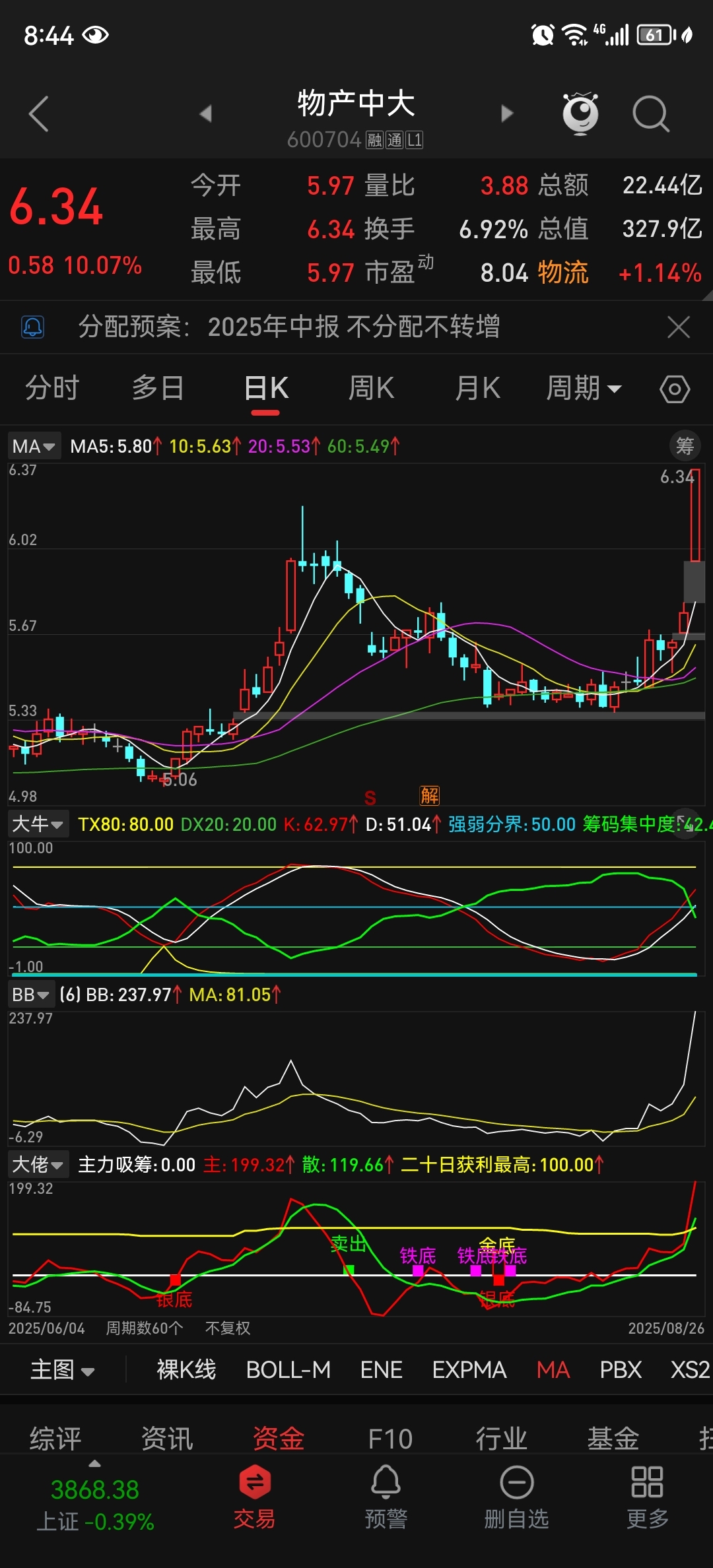Open the 综评 tab

click(x=55, y=1439)
